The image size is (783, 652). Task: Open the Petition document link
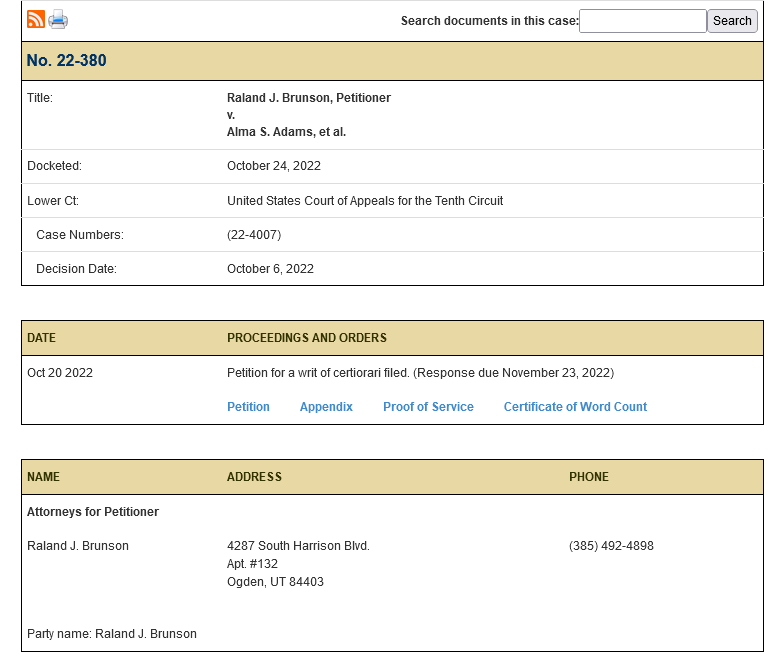(x=248, y=407)
